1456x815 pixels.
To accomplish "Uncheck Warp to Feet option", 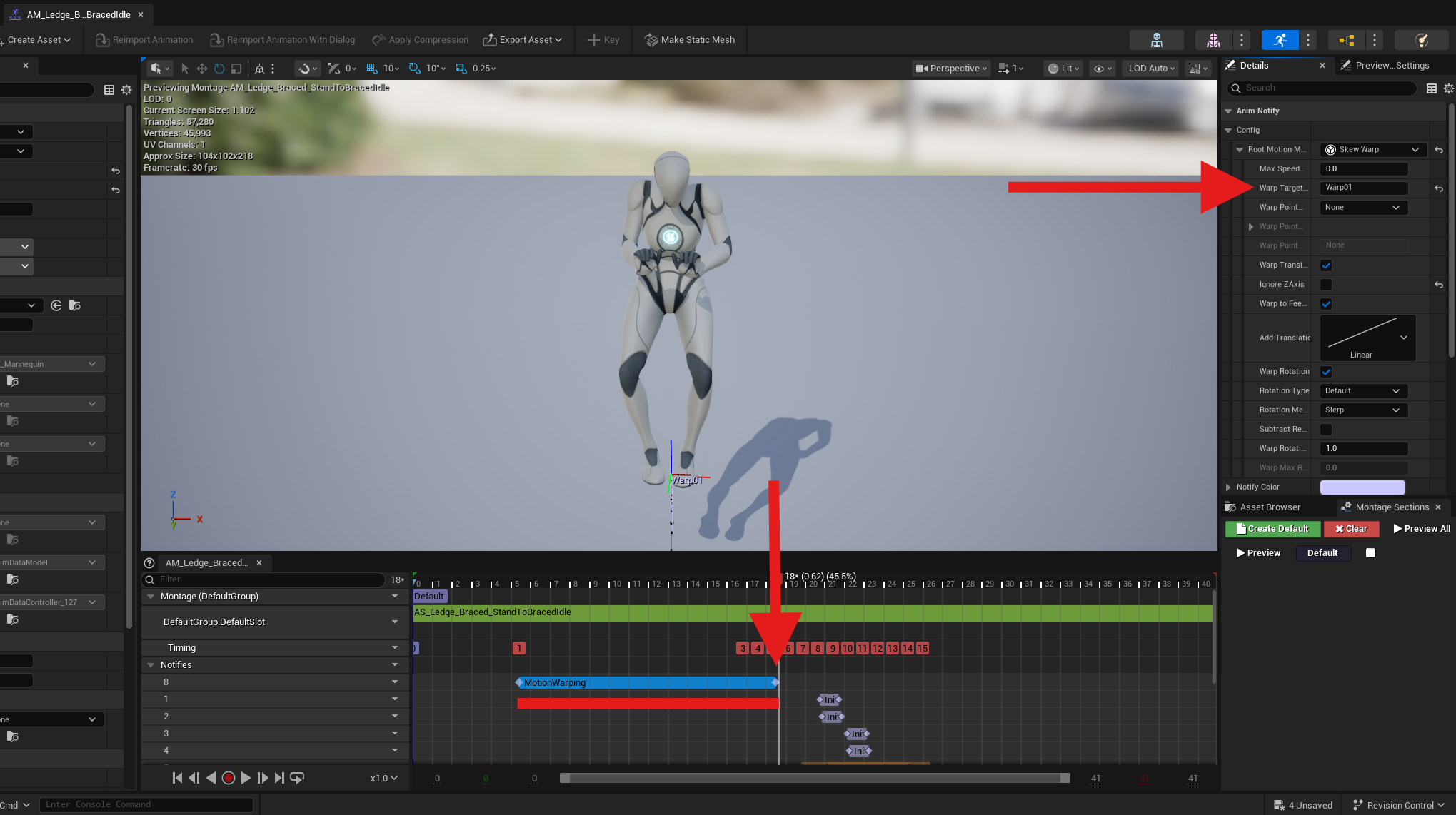I will click(x=1326, y=303).
